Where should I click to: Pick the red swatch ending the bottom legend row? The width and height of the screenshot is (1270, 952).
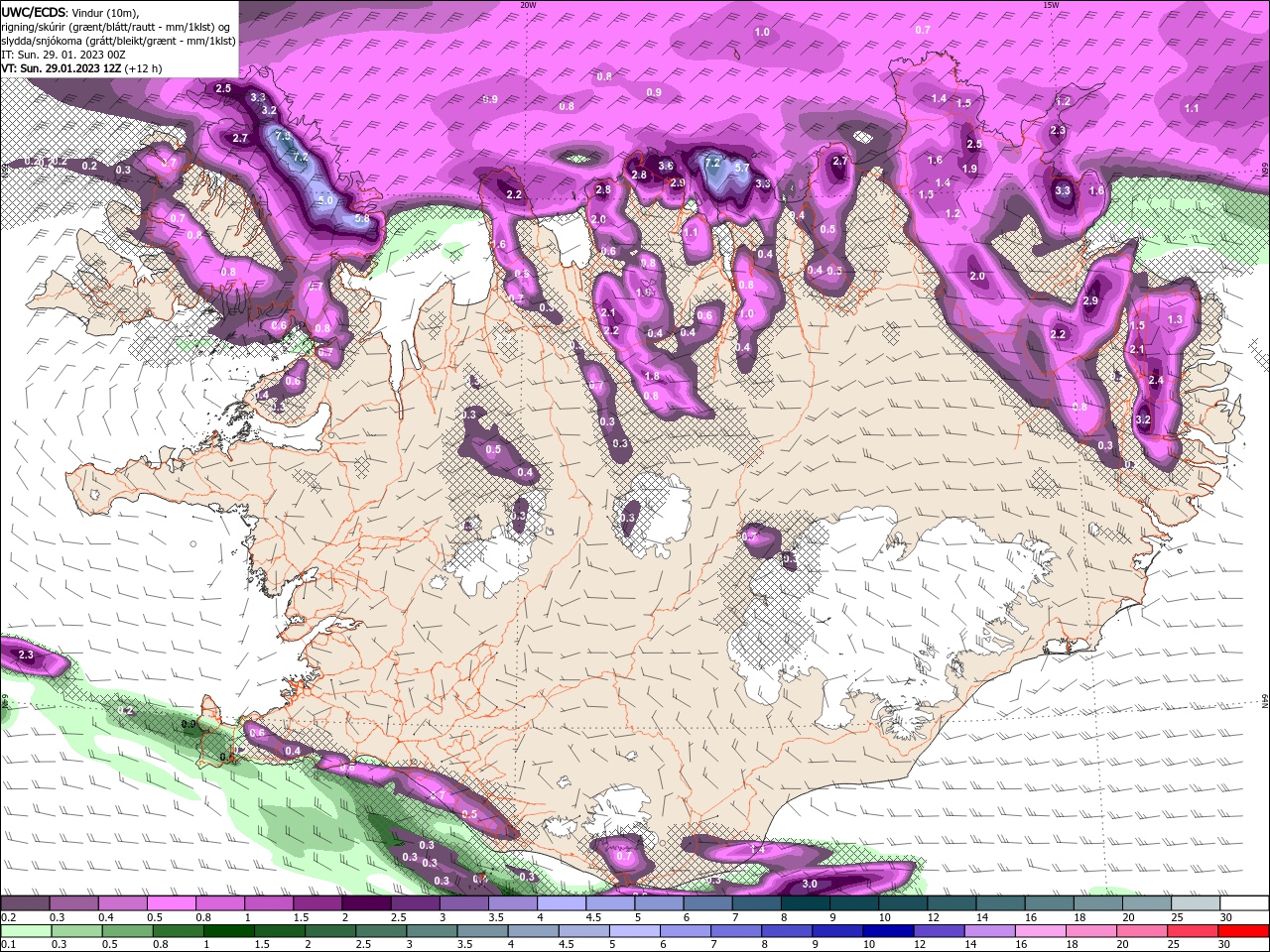click(x=1244, y=931)
